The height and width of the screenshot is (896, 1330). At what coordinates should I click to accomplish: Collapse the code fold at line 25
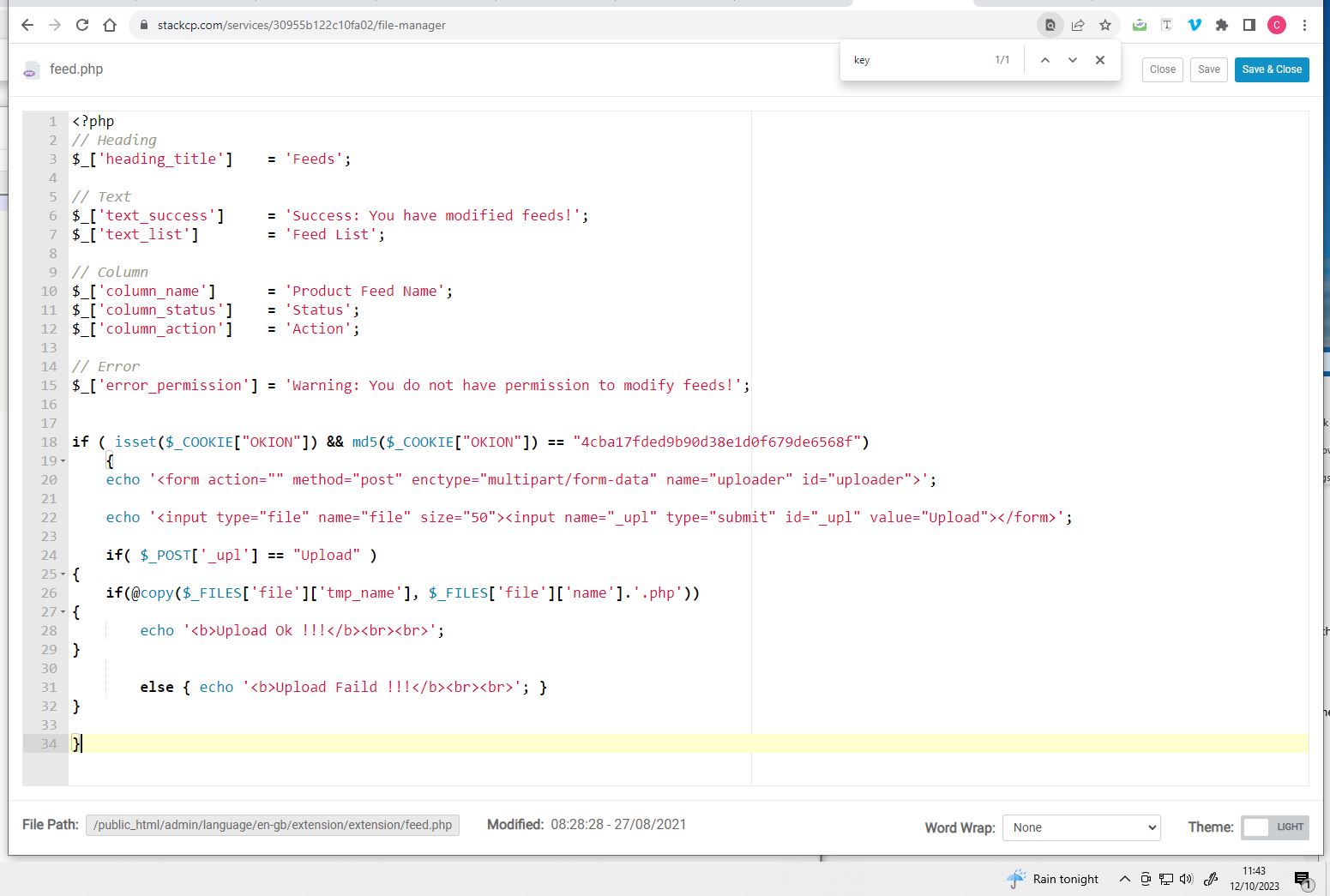63,574
